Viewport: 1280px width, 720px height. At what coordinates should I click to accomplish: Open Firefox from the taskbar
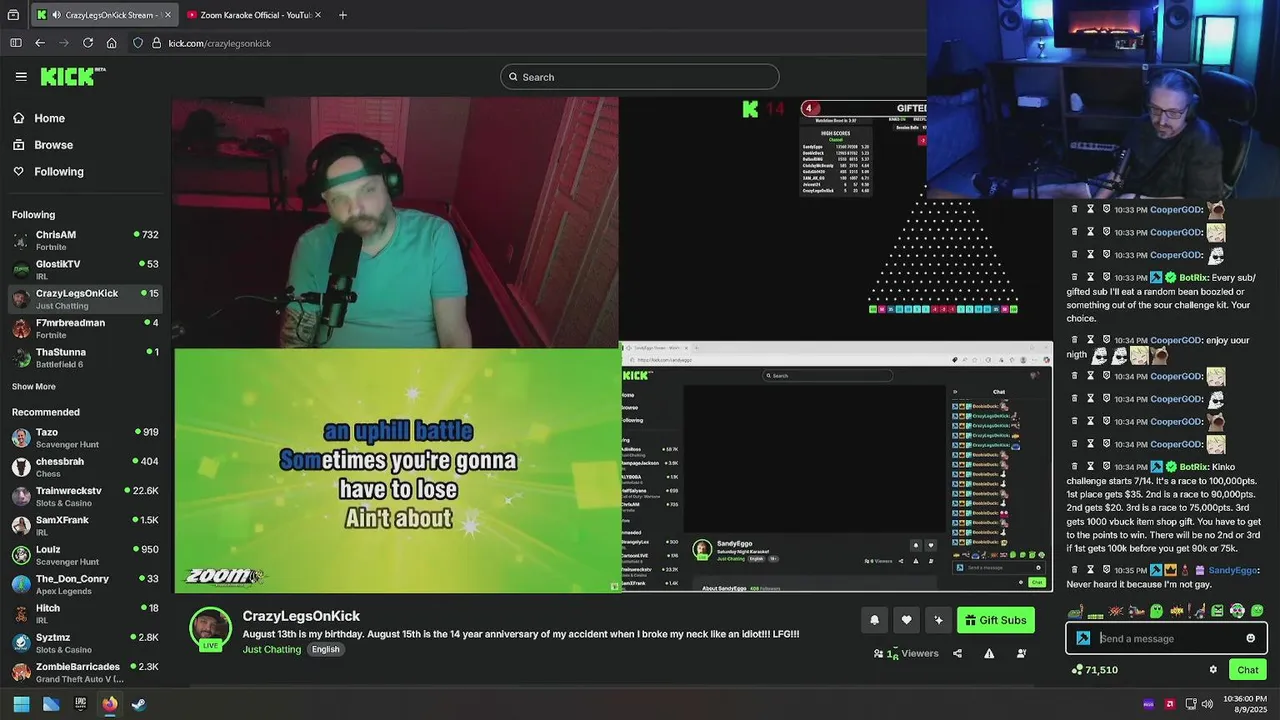point(110,704)
